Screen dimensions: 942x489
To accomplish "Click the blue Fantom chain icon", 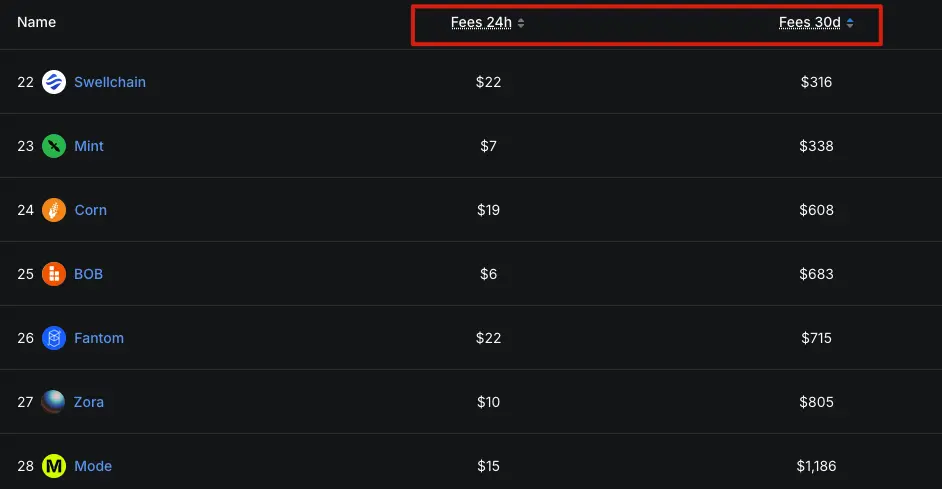I will [54, 338].
